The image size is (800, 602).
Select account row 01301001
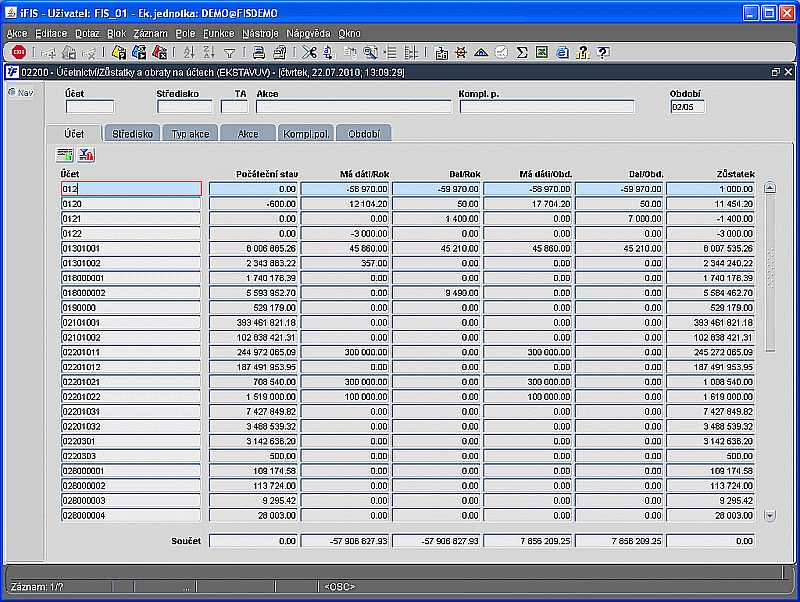130,247
